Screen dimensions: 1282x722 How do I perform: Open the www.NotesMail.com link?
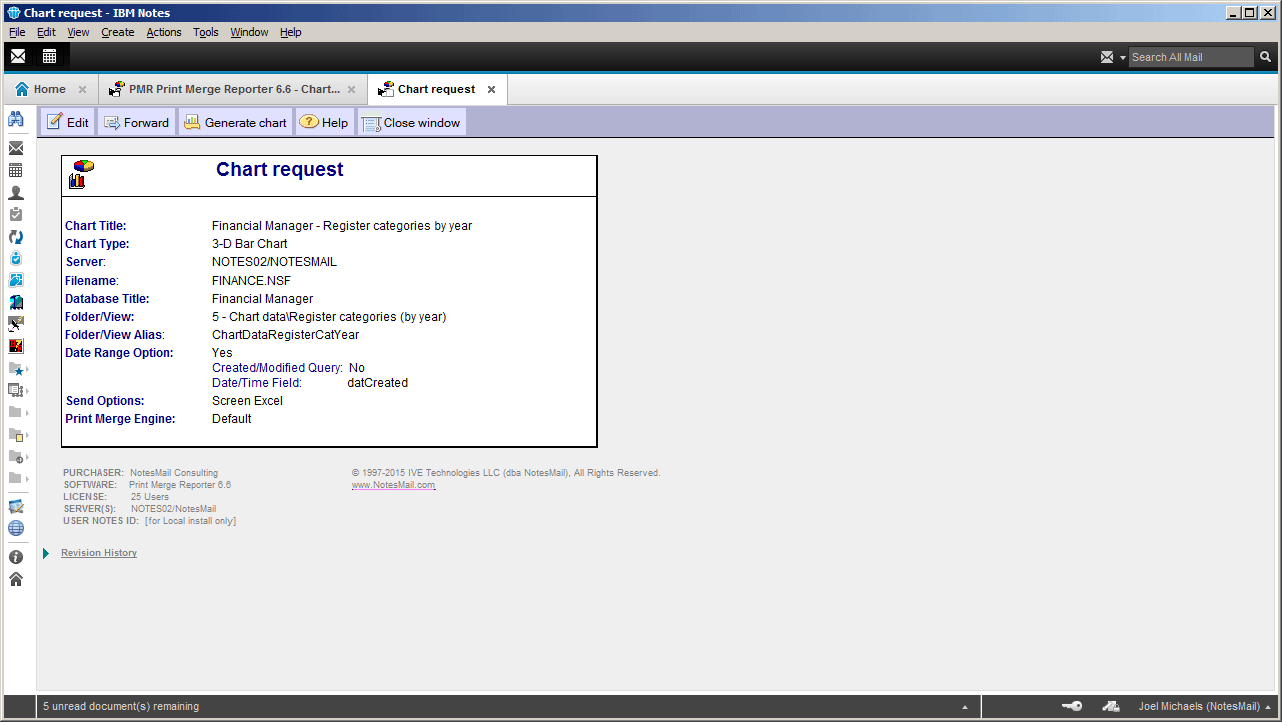(x=393, y=485)
